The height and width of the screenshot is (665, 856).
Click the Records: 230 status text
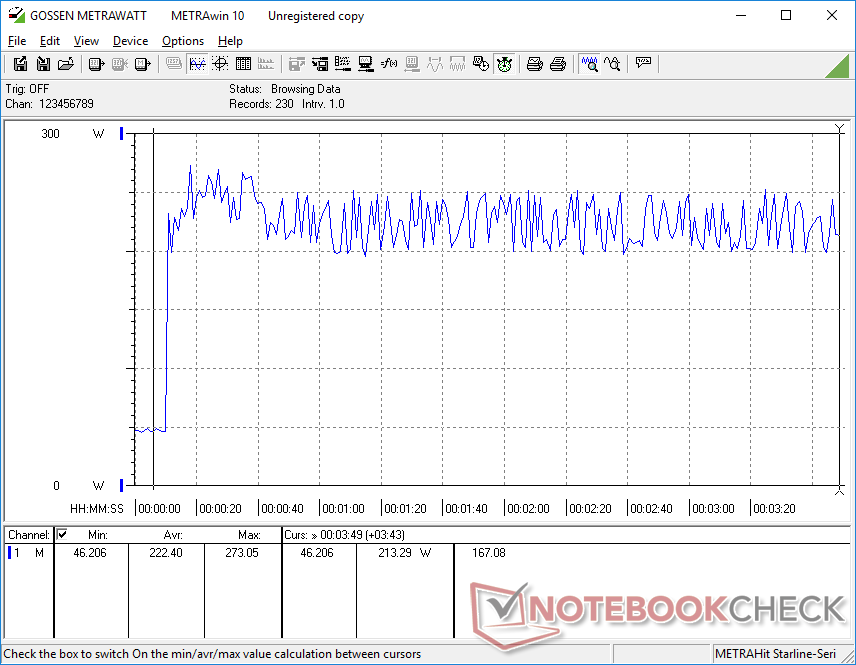(261, 104)
